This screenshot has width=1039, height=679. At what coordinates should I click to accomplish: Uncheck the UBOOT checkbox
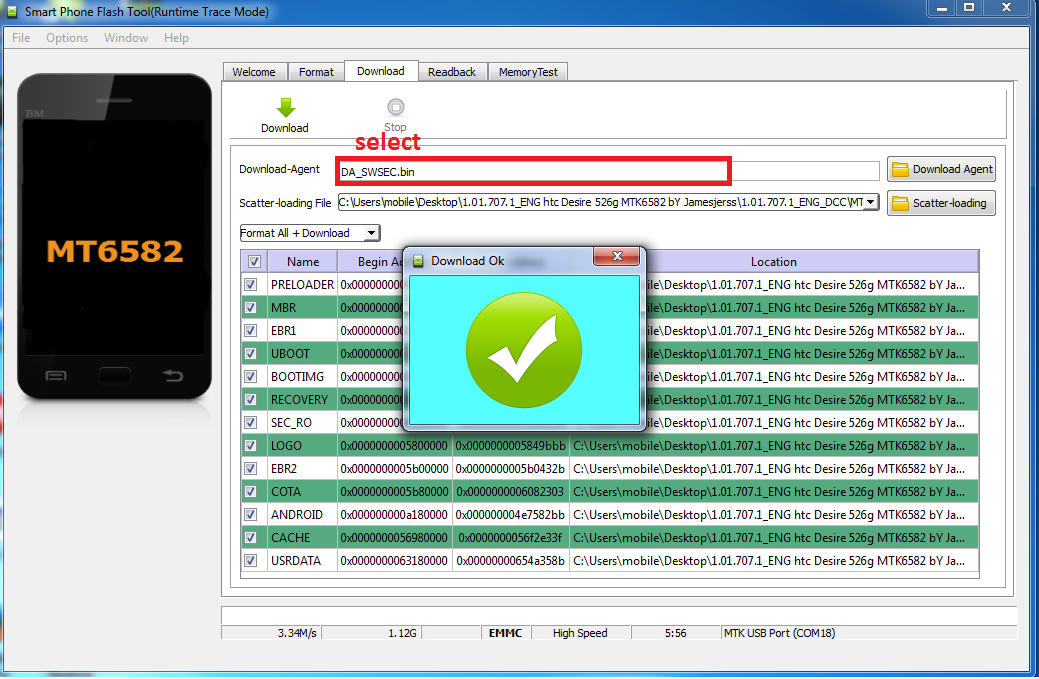coord(250,354)
